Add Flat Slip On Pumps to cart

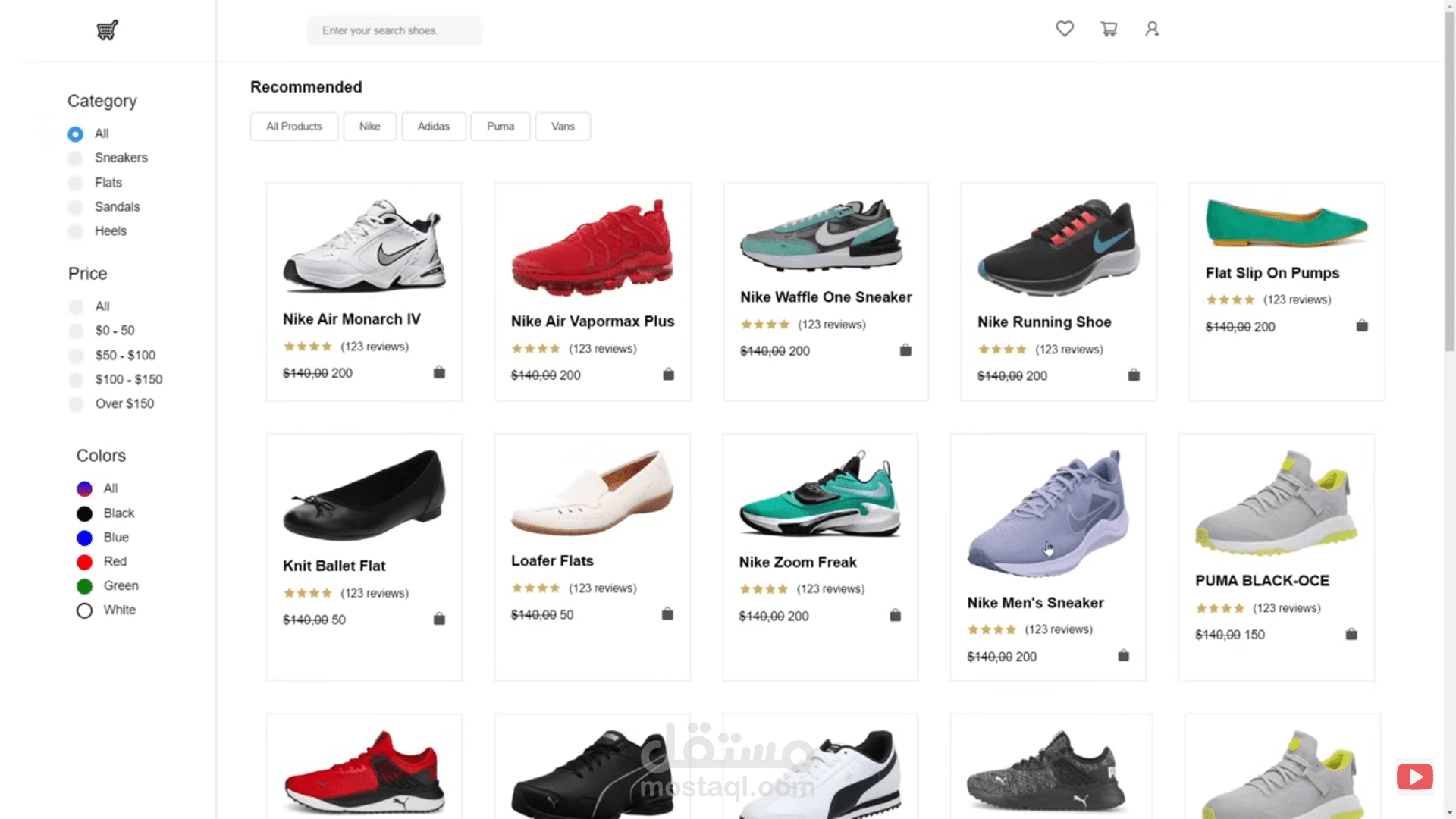pyautogui.click(x=1362, y=325)
